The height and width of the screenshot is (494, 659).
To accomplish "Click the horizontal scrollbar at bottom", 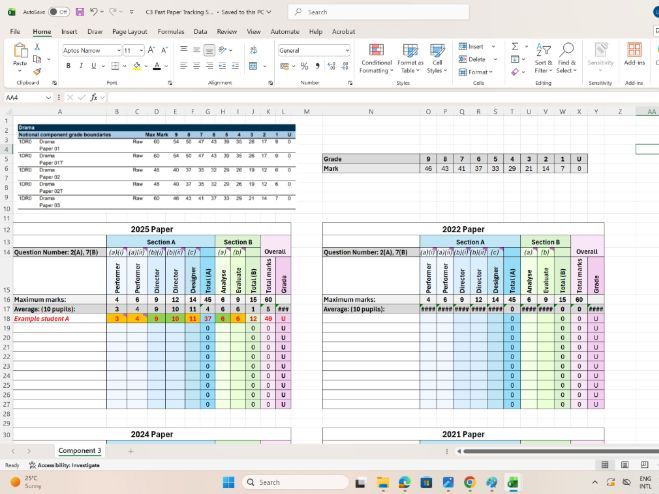I will point(561,451).
